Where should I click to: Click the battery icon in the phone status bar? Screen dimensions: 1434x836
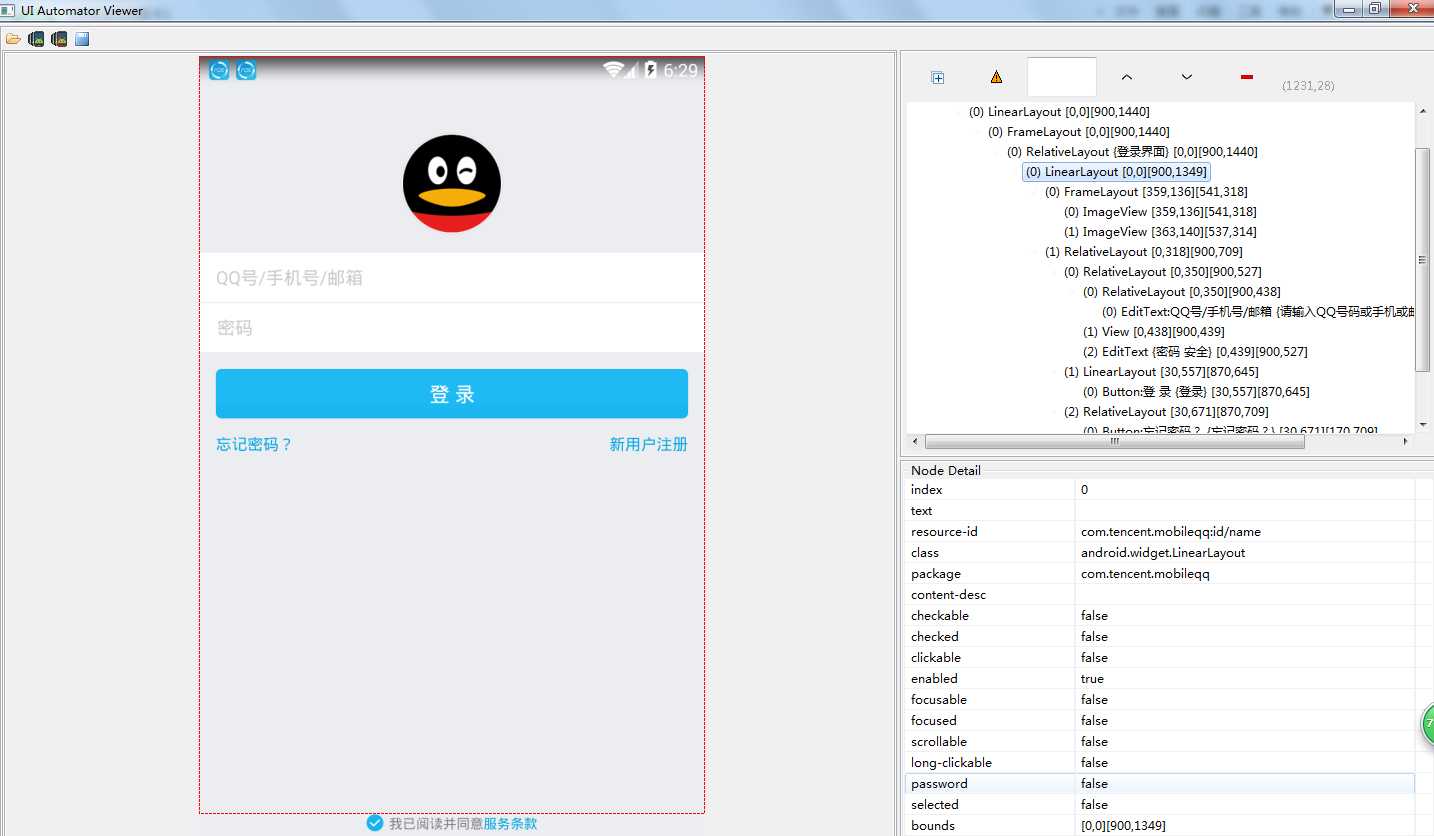[651, 70]
